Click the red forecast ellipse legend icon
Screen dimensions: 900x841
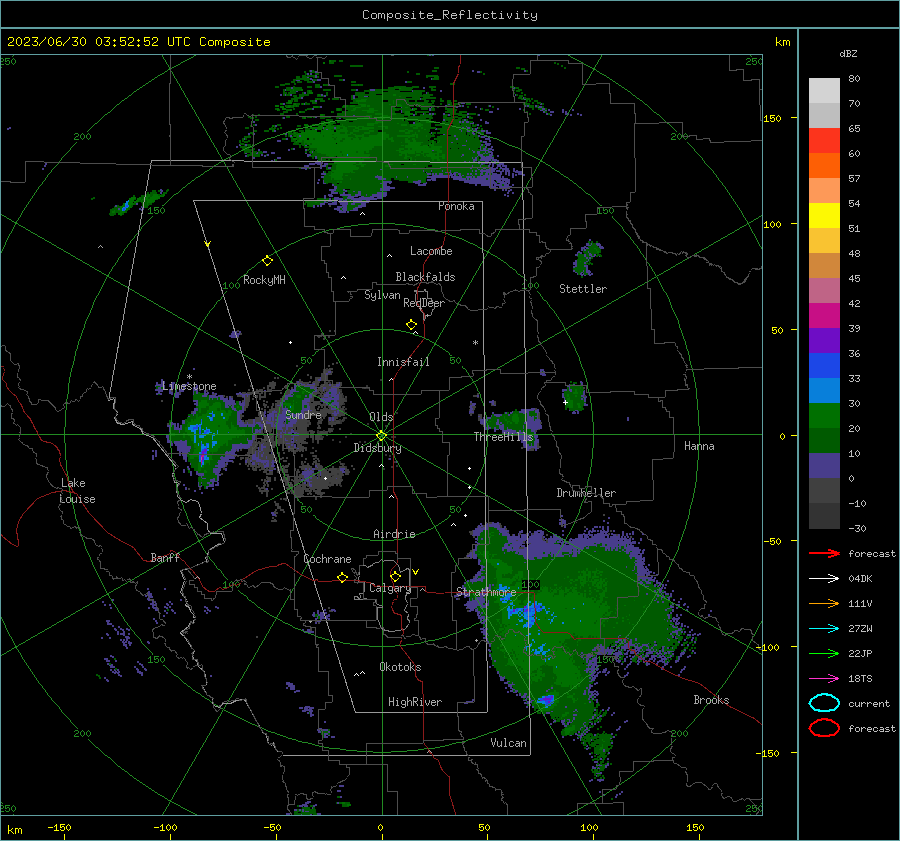coord(824,728)
